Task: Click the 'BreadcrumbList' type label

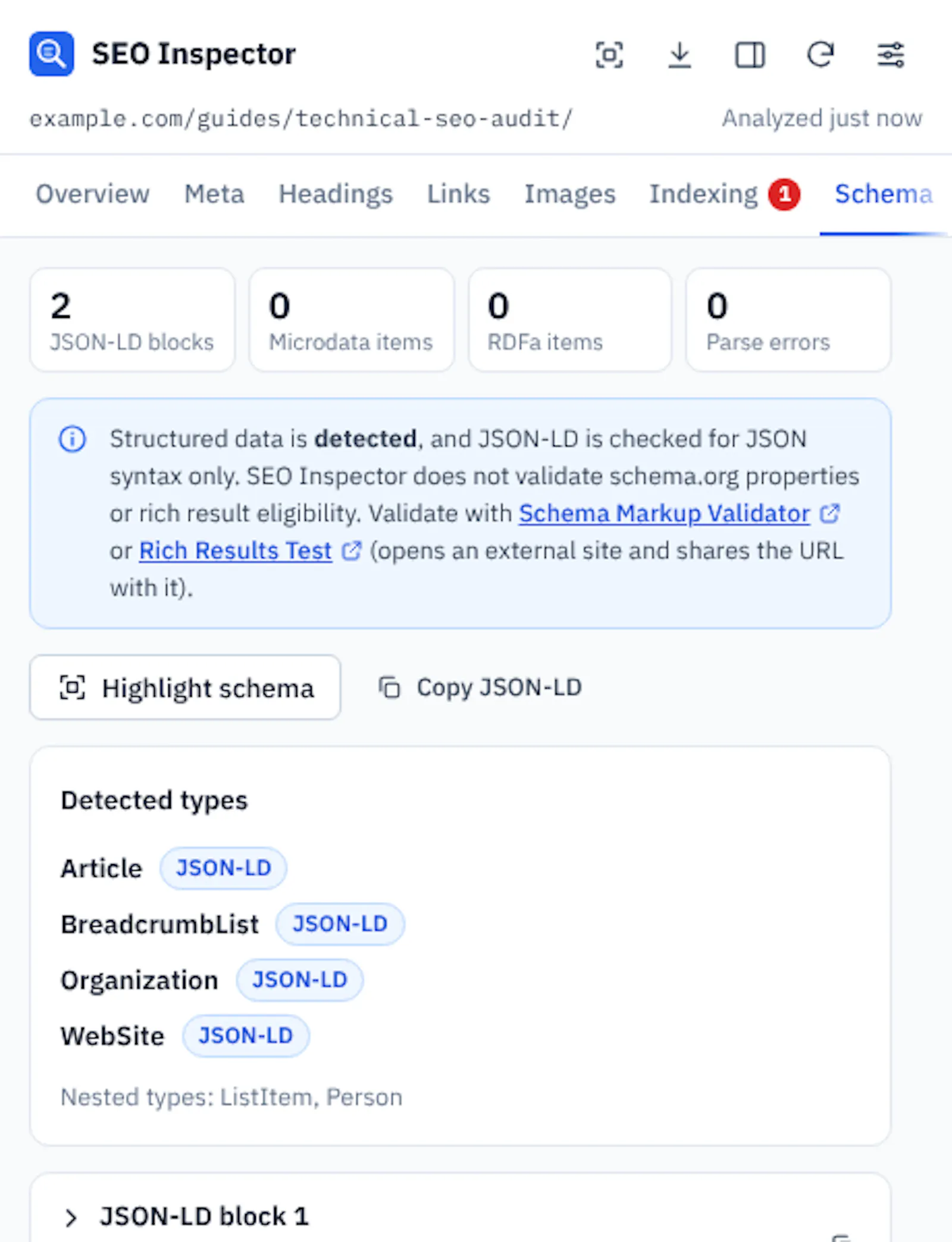Action: tap(160, 924)
